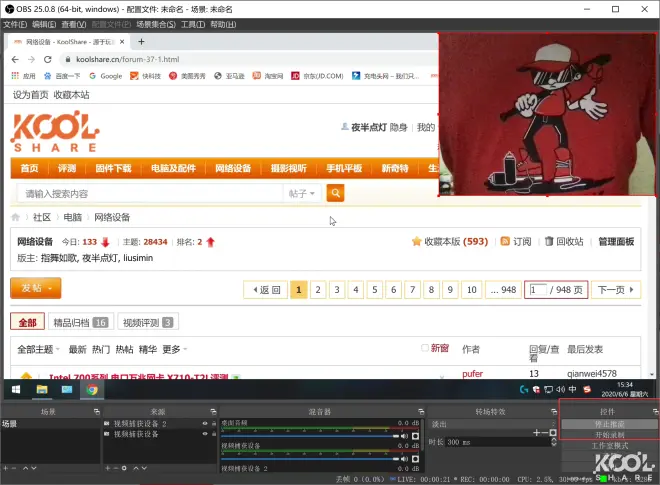
Task: Move the scene up in the Scenes panel
Action: click(x=26, y=468)
